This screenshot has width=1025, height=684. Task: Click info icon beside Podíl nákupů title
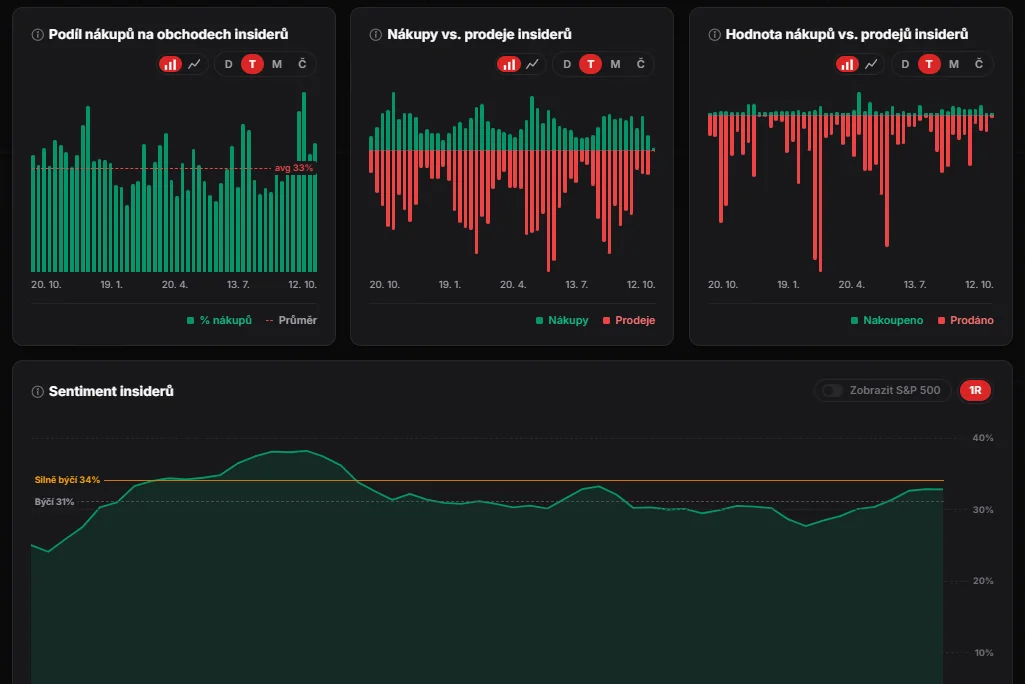38,35
